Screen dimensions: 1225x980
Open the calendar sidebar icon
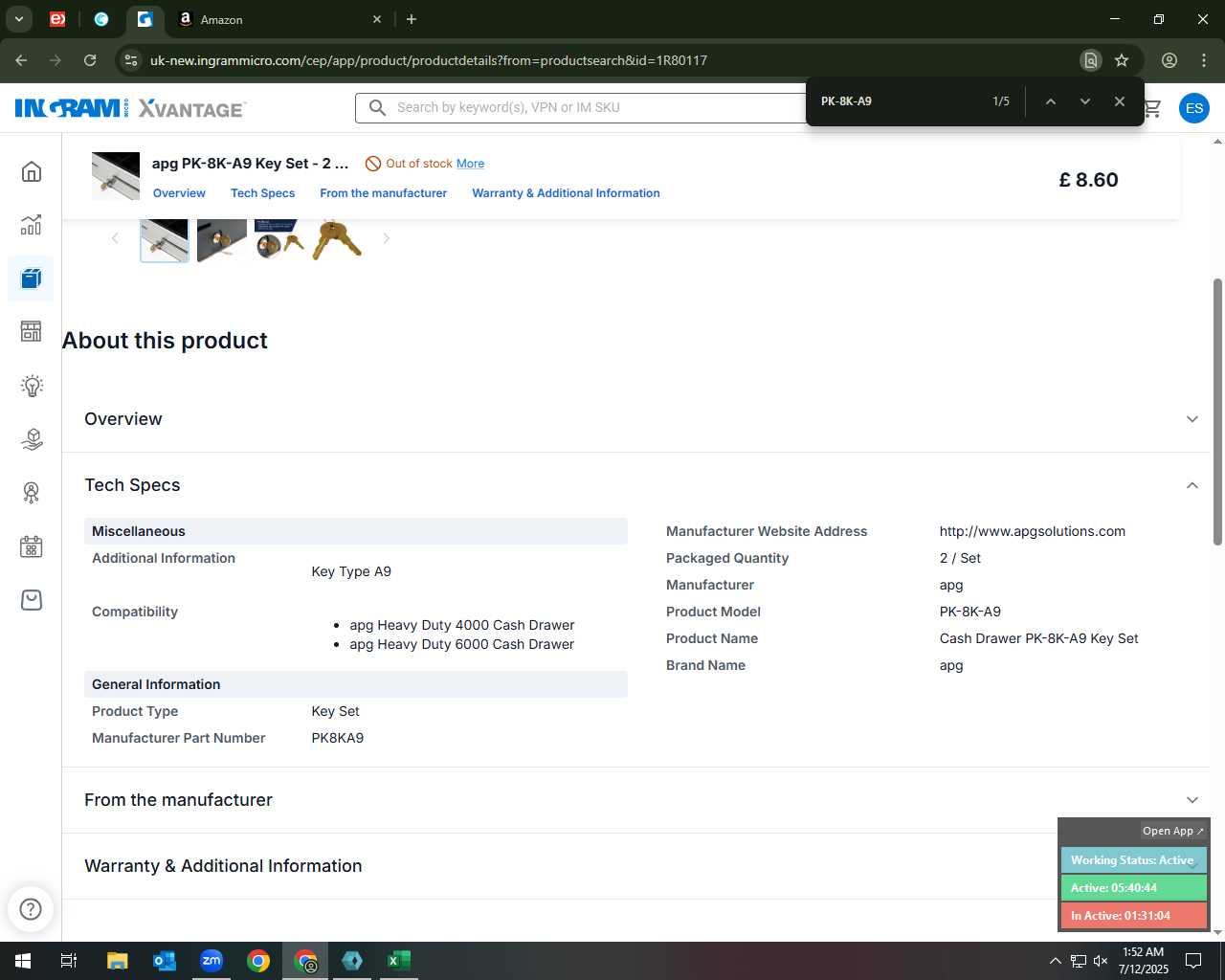point(32,546)
